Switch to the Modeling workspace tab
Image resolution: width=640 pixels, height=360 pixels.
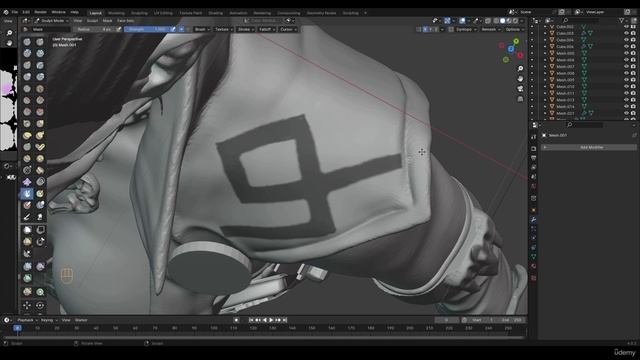pos(116,13)
